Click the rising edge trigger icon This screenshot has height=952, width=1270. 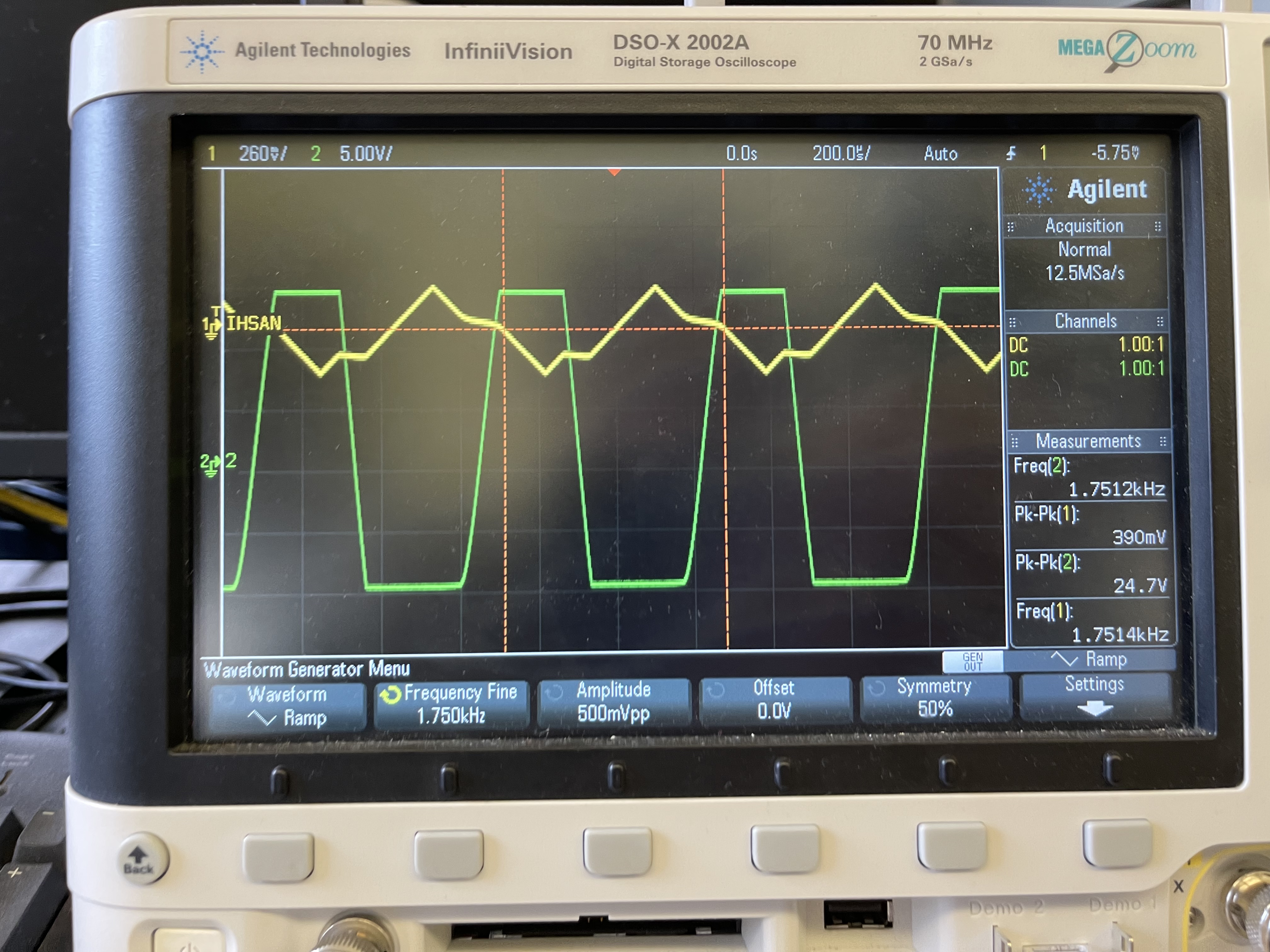point(1011,153)
